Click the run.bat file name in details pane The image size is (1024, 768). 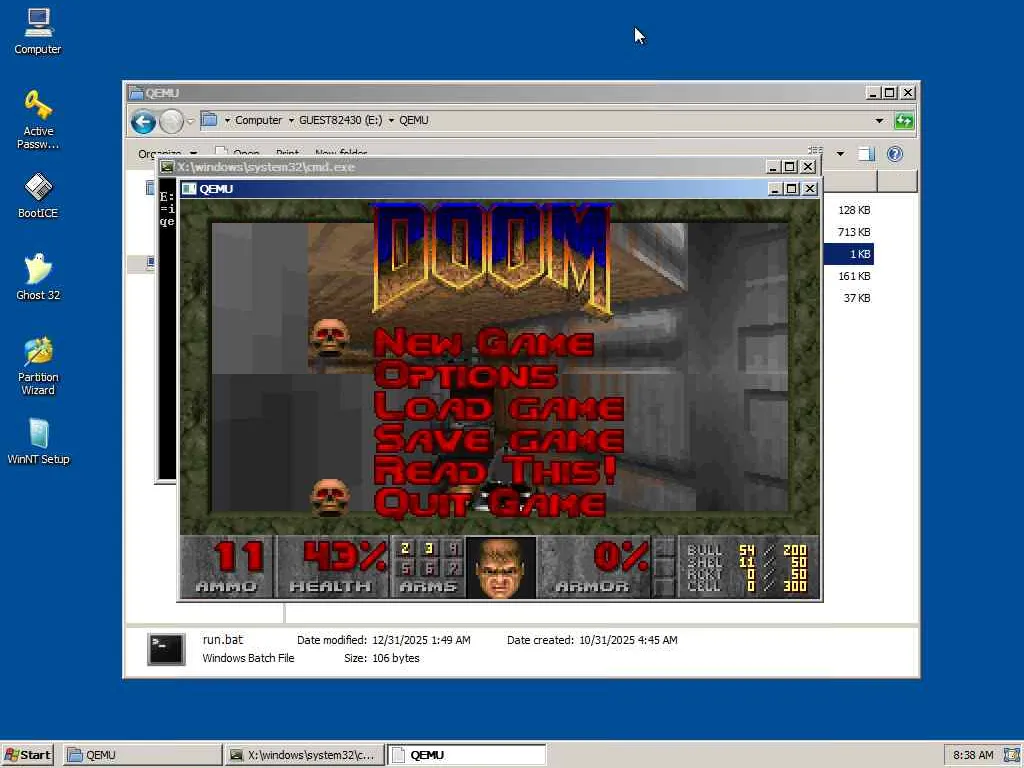click(222, 640)
